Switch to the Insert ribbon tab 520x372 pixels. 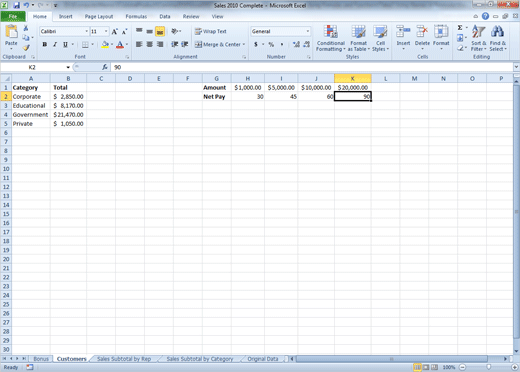click(x=66, y=16)
